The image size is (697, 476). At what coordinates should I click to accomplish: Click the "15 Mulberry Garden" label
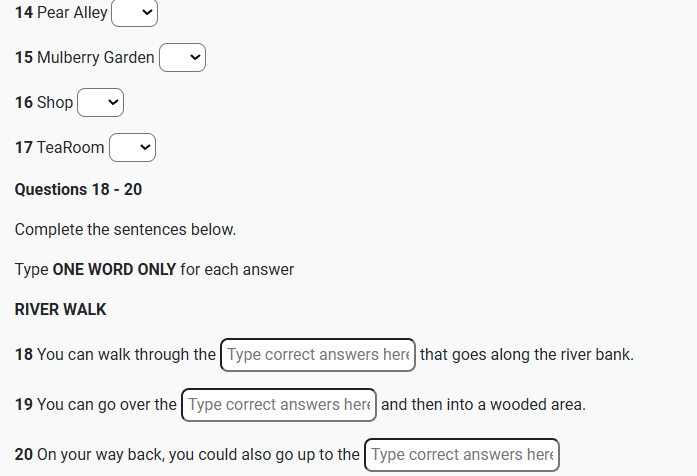(x=85, y=58)
